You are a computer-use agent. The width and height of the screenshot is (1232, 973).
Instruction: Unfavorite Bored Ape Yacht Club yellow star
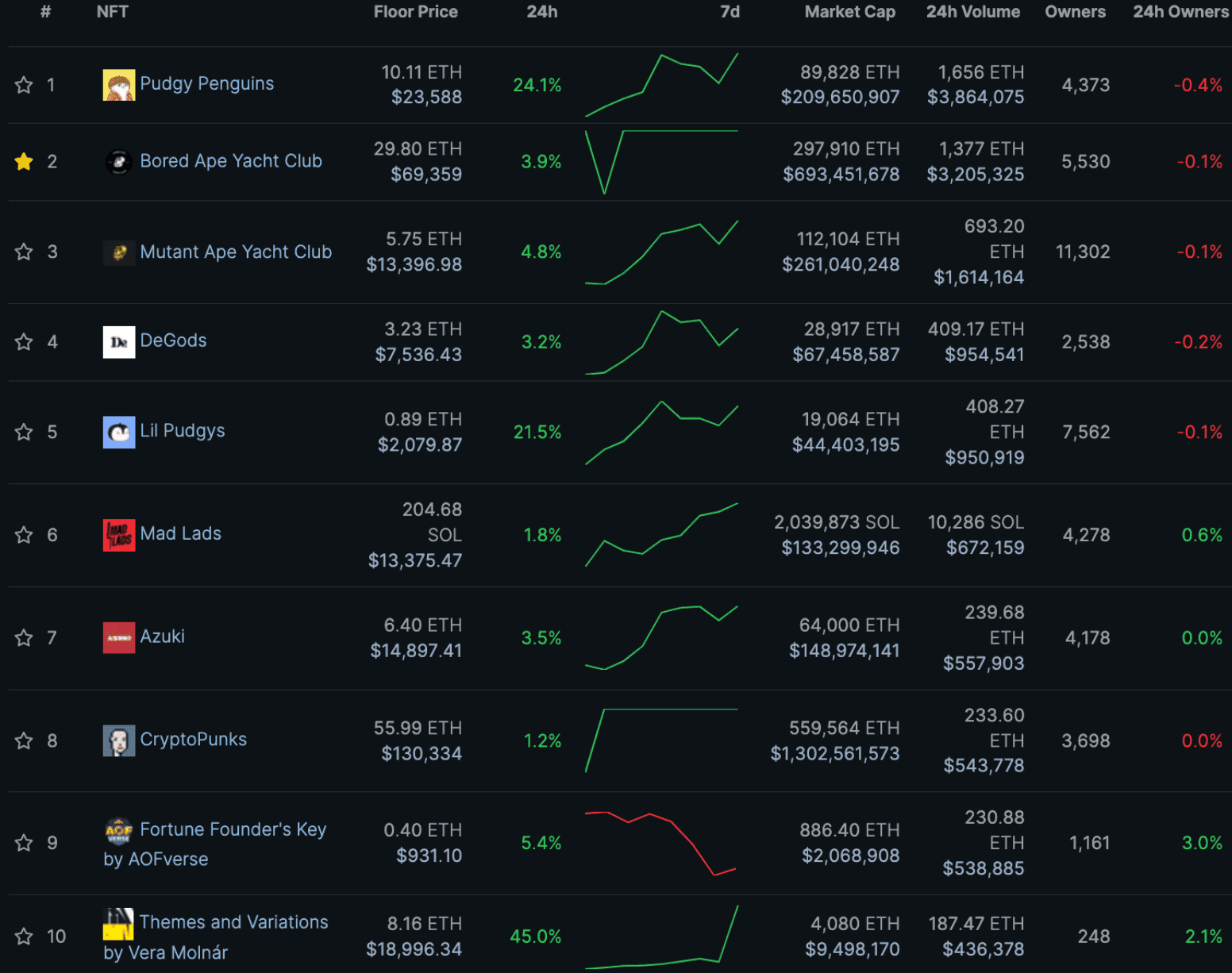click(24, 162)
